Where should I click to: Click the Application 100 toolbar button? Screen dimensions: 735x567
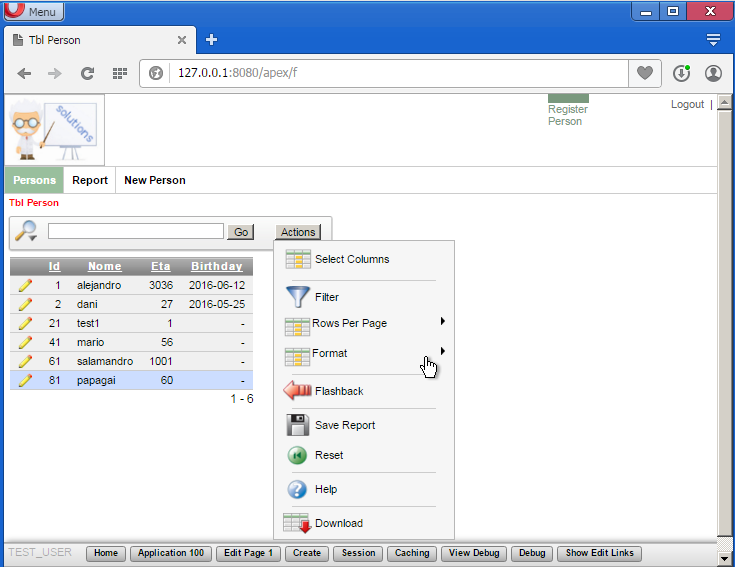(171, 553)
